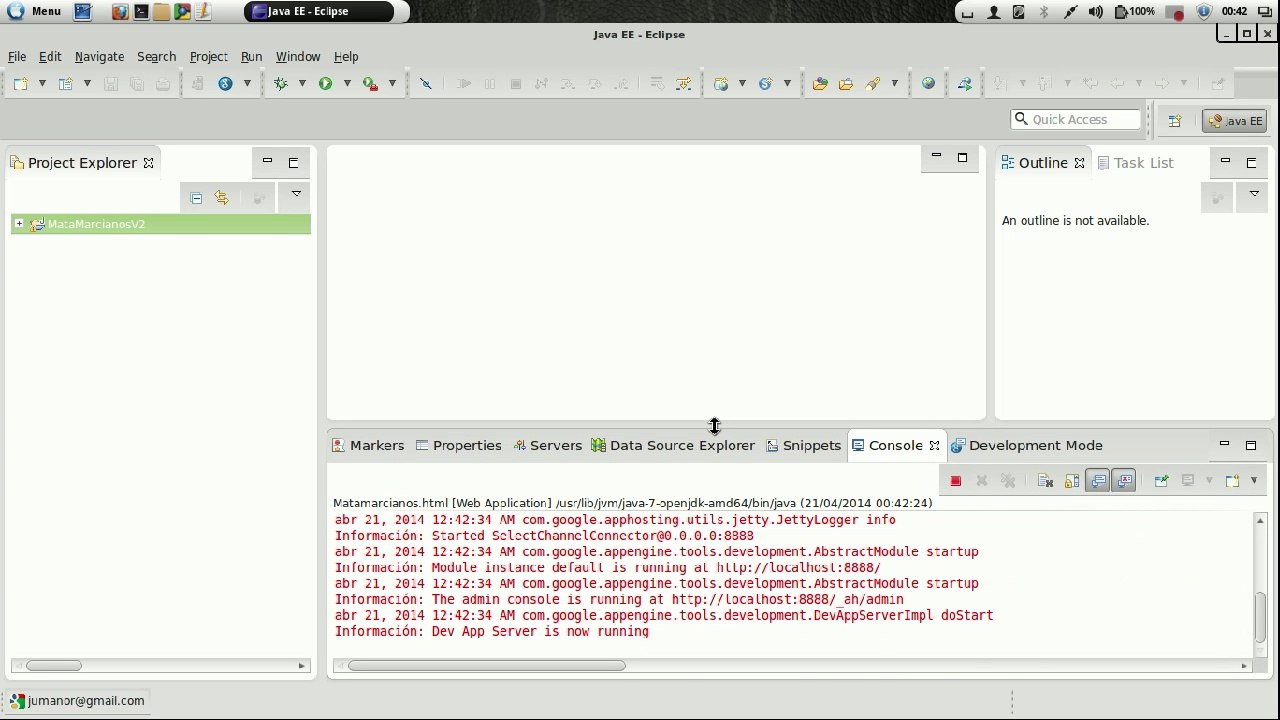Toggle Show Console on Standard Out

pyautogui.click(x=1098, y=481)
